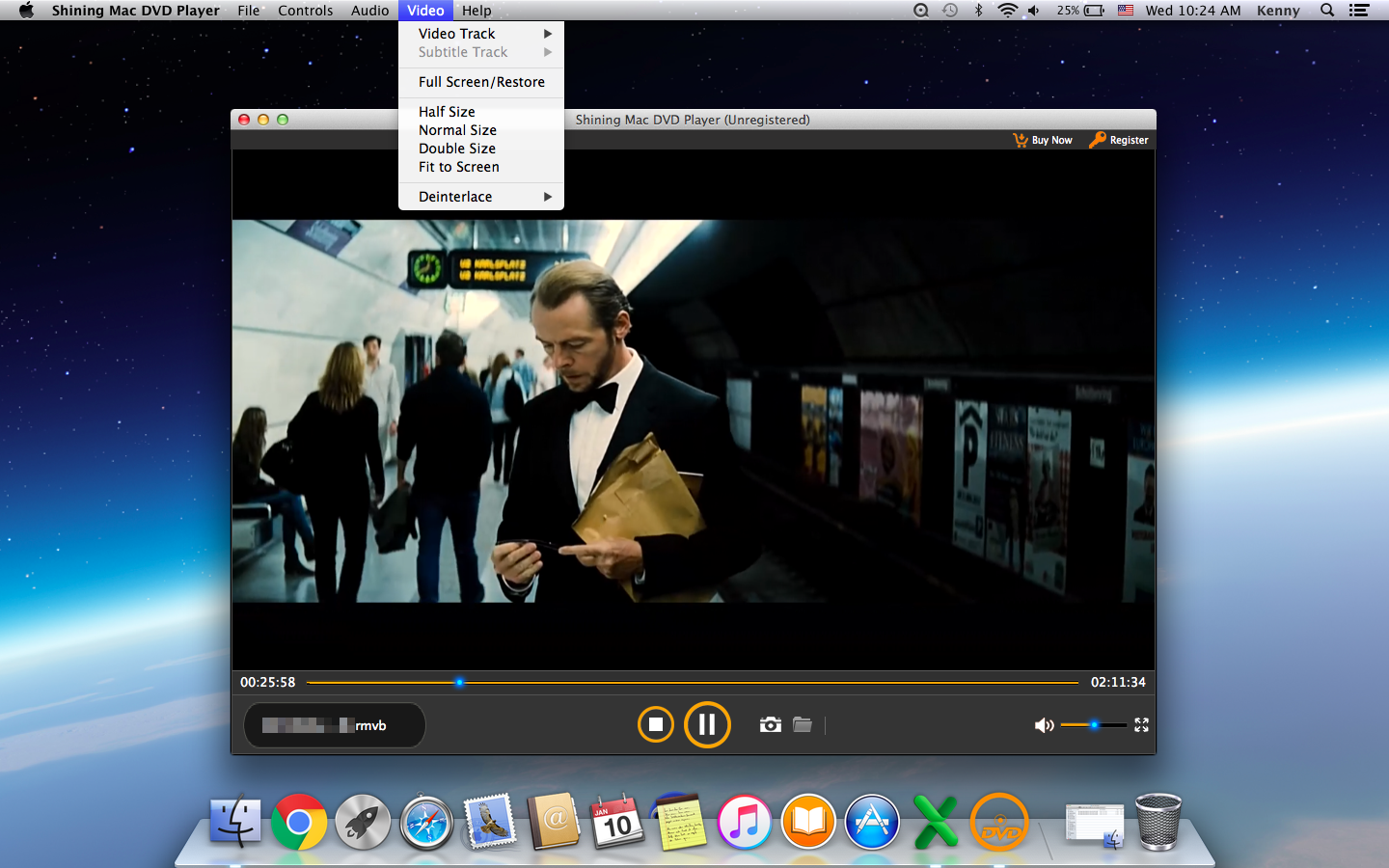Select Half Size from the Video menu

coord(481,112)
